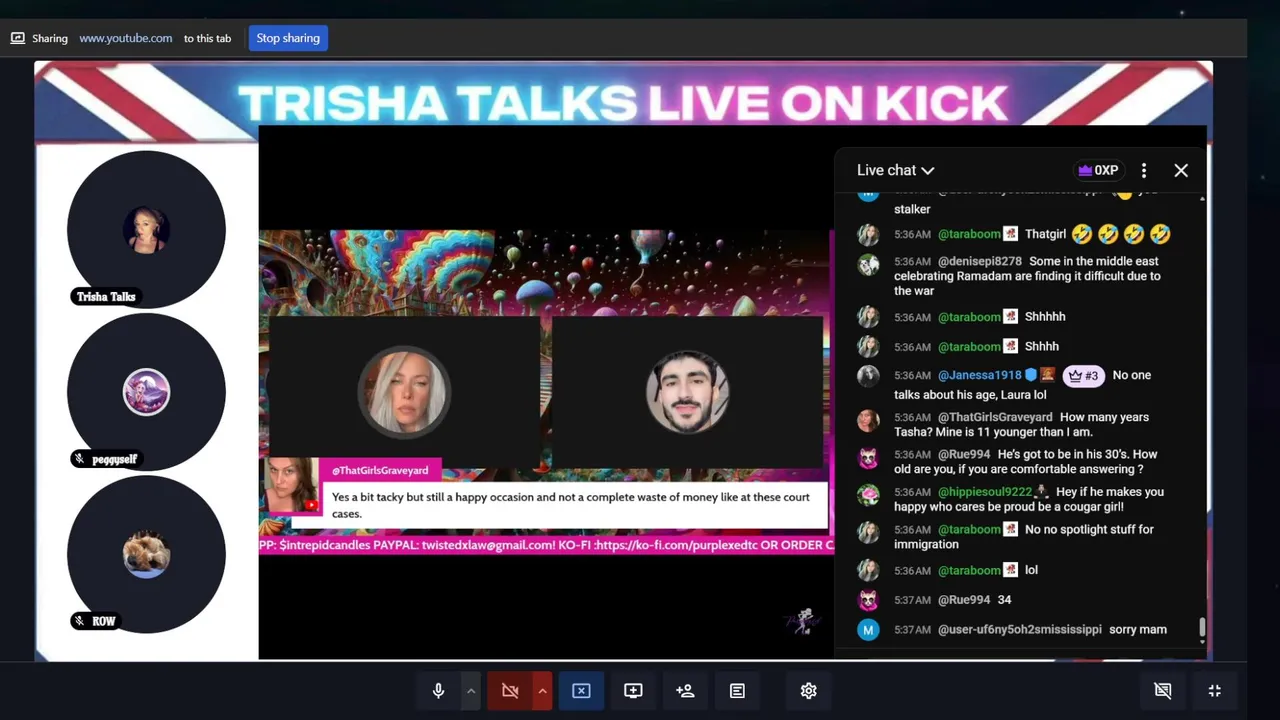The width and height of the screenshot is (1280, 720).
Task: Open the live chat three-dot menu
Action: click(x=1144, y=170)
